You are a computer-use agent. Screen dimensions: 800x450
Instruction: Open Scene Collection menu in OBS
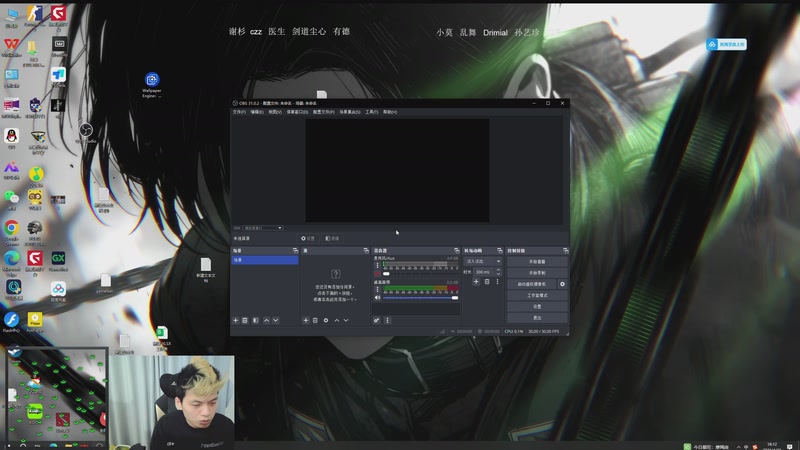[x=350, y=112]
